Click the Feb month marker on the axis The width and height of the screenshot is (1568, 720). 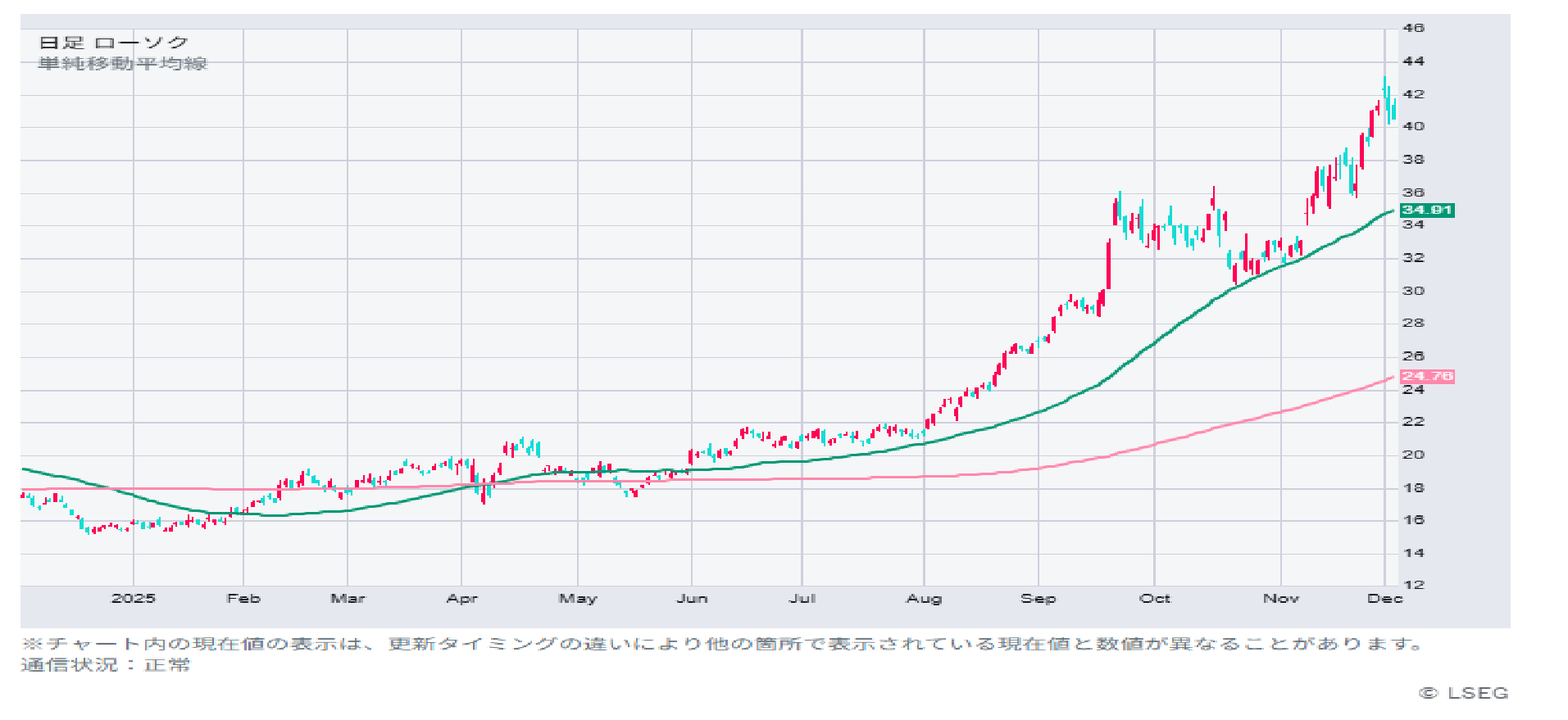[x=243, y=599]
